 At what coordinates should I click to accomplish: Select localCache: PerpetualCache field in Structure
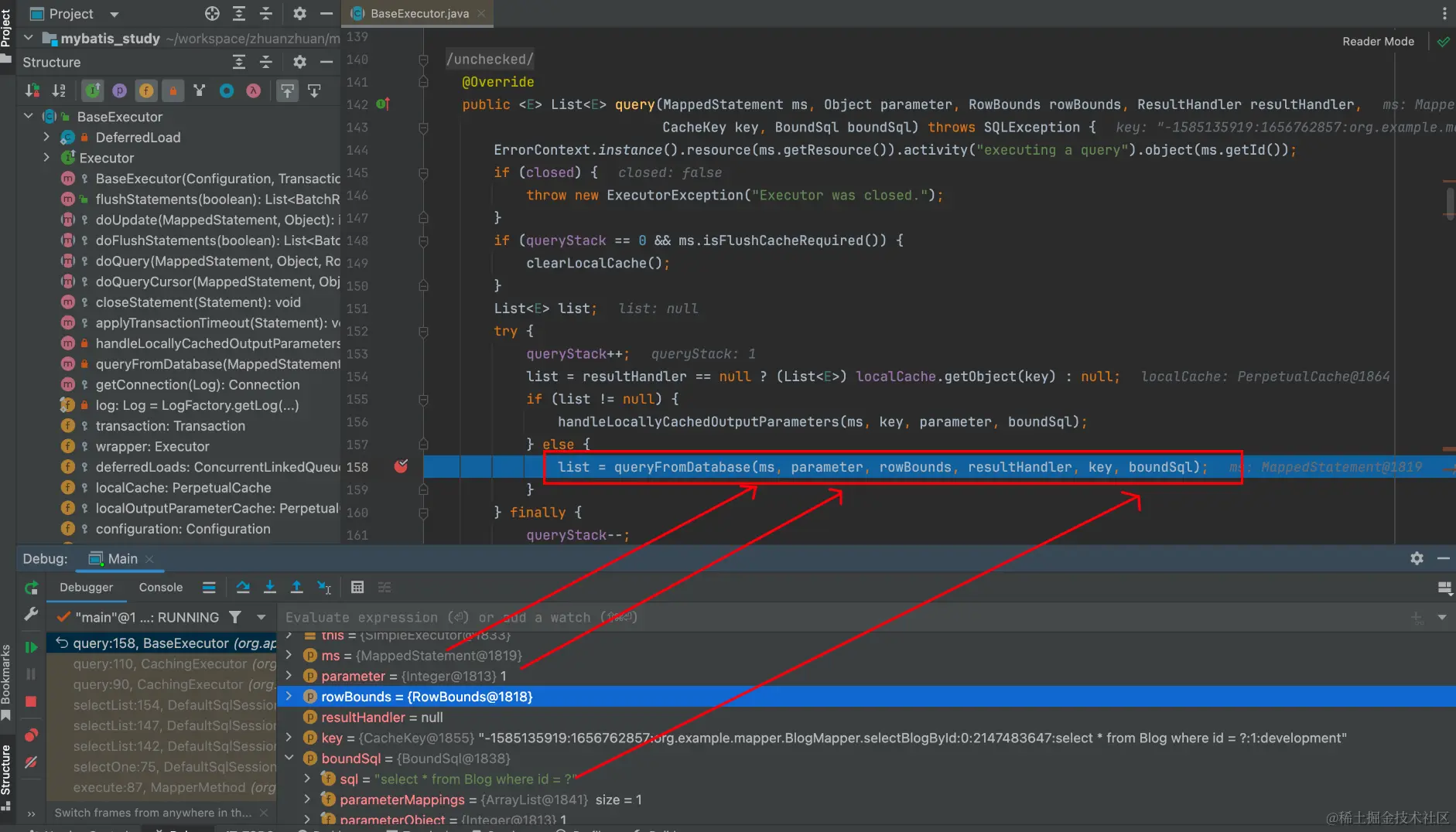pyautogui.click(x=183, y=487)
